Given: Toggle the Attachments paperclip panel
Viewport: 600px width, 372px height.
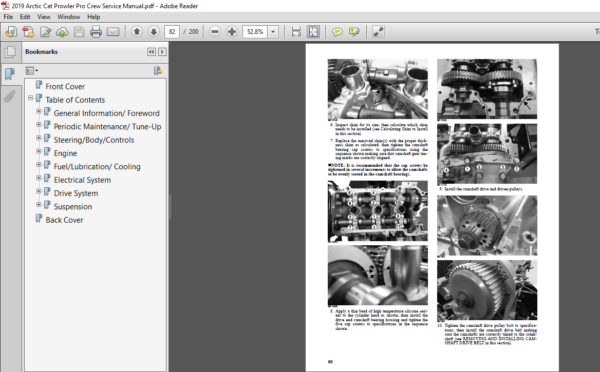Looking at the screenshot, I should tap(10, 96).
